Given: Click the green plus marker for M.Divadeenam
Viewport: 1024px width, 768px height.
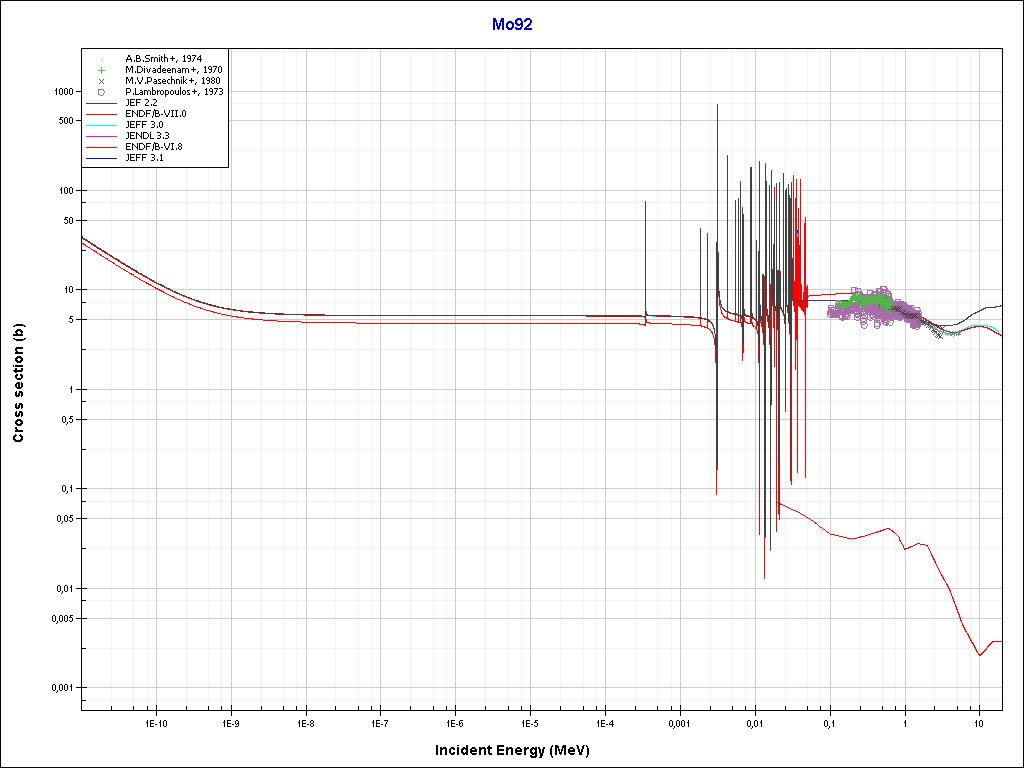Looking at the screenshot, I should click(x=101, y=70).
